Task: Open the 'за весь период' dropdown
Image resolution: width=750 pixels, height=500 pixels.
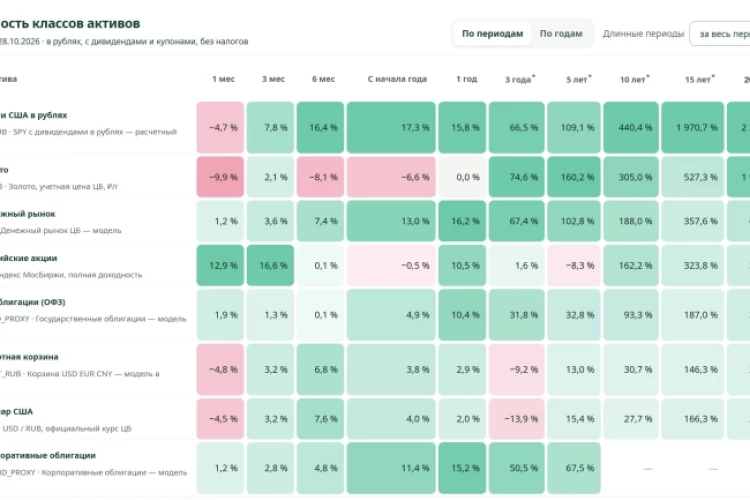Action: click(720, 34)
